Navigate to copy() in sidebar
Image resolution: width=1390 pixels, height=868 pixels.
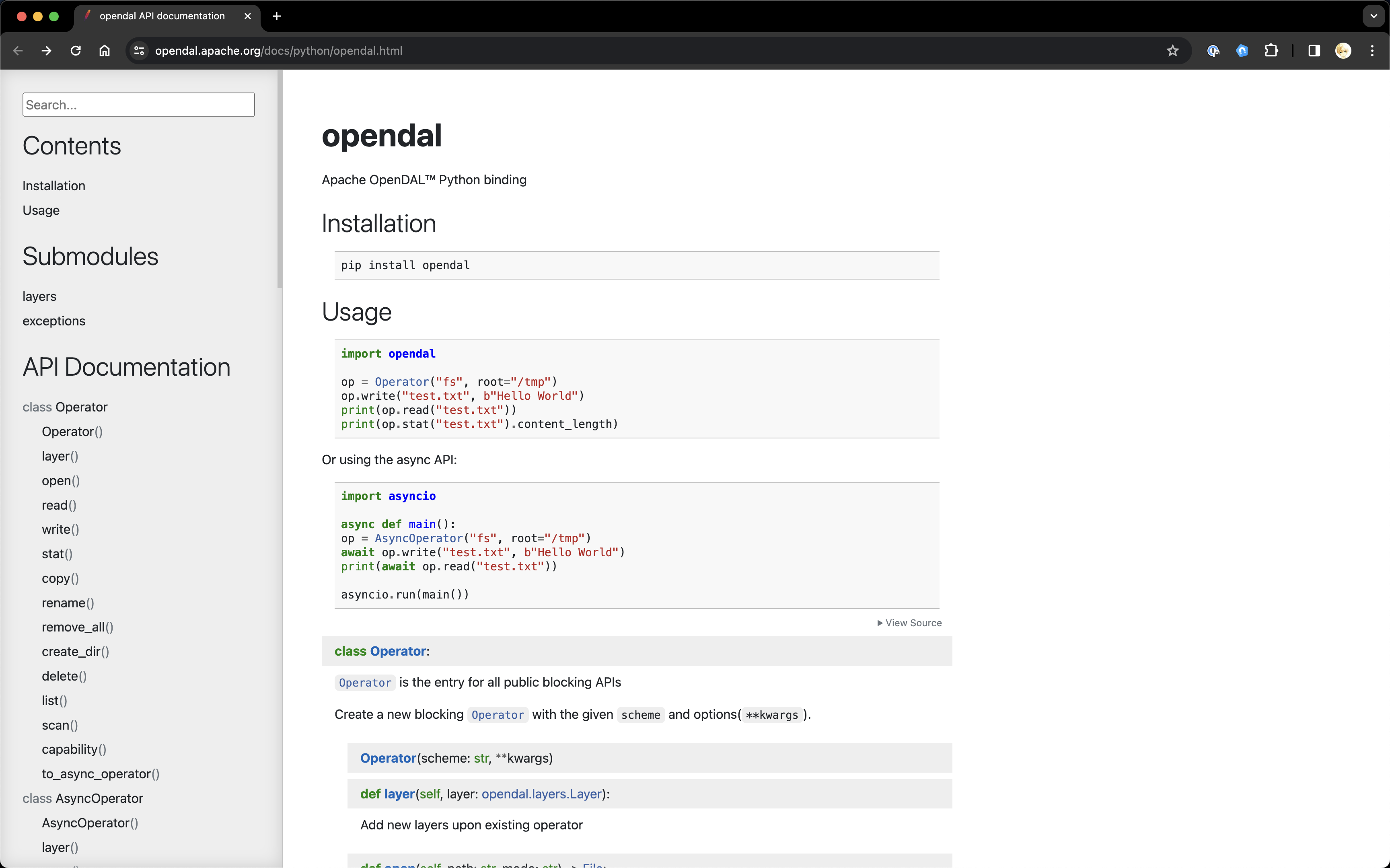(60, 578)
